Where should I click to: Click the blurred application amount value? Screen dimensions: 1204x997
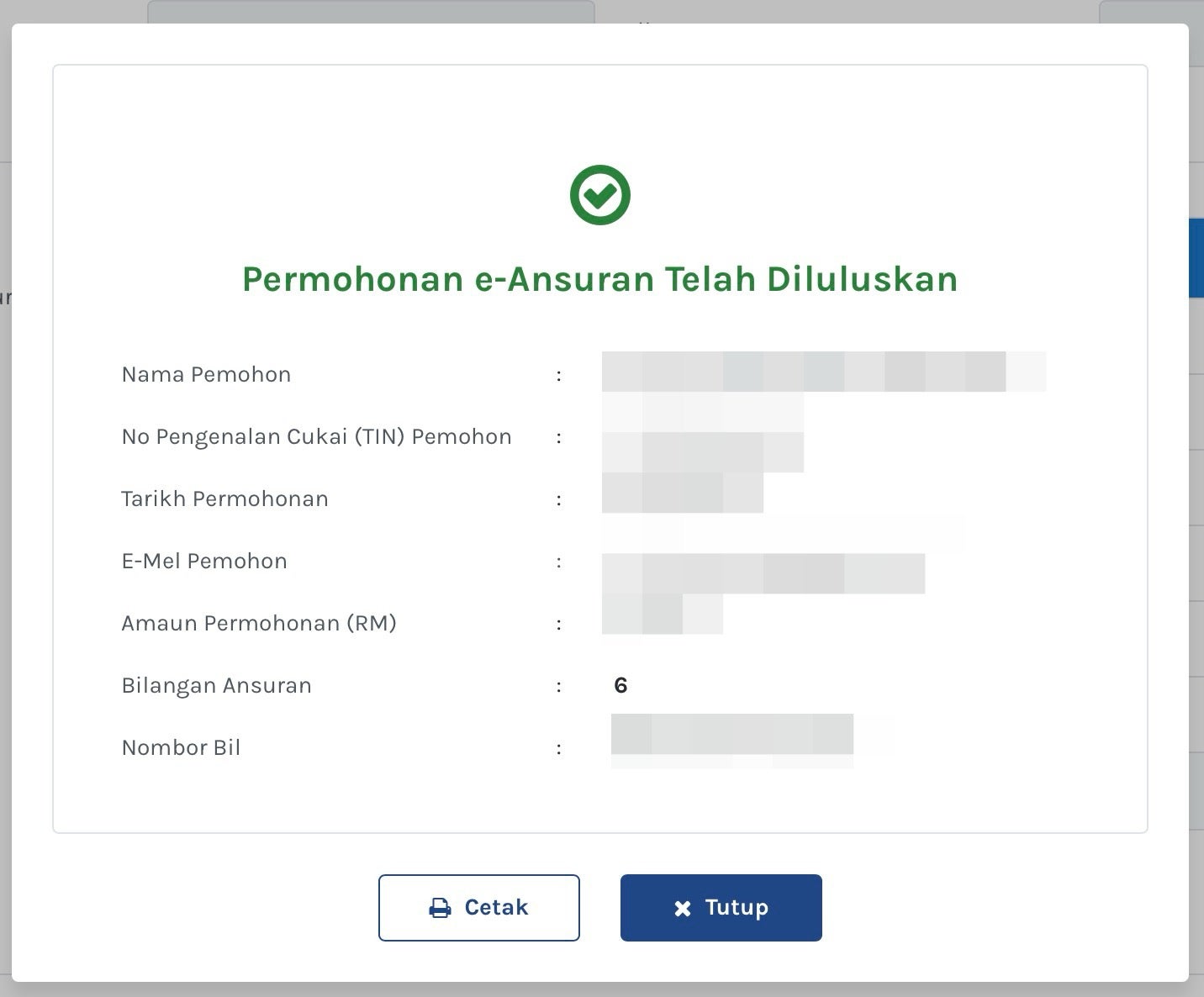[x=662, y=614]
